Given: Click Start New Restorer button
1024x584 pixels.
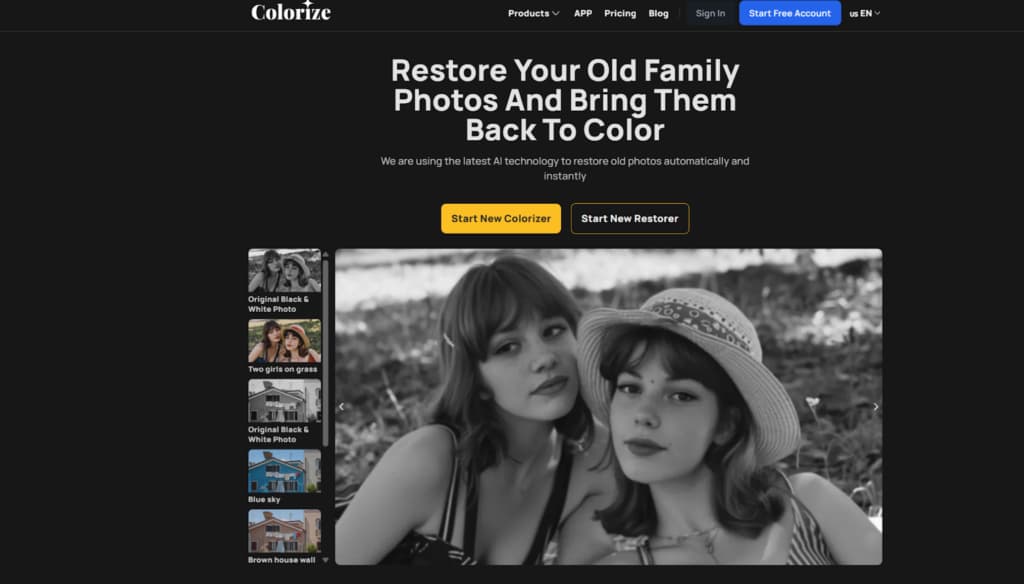Looking at the screenshot, I should [630, 219].
